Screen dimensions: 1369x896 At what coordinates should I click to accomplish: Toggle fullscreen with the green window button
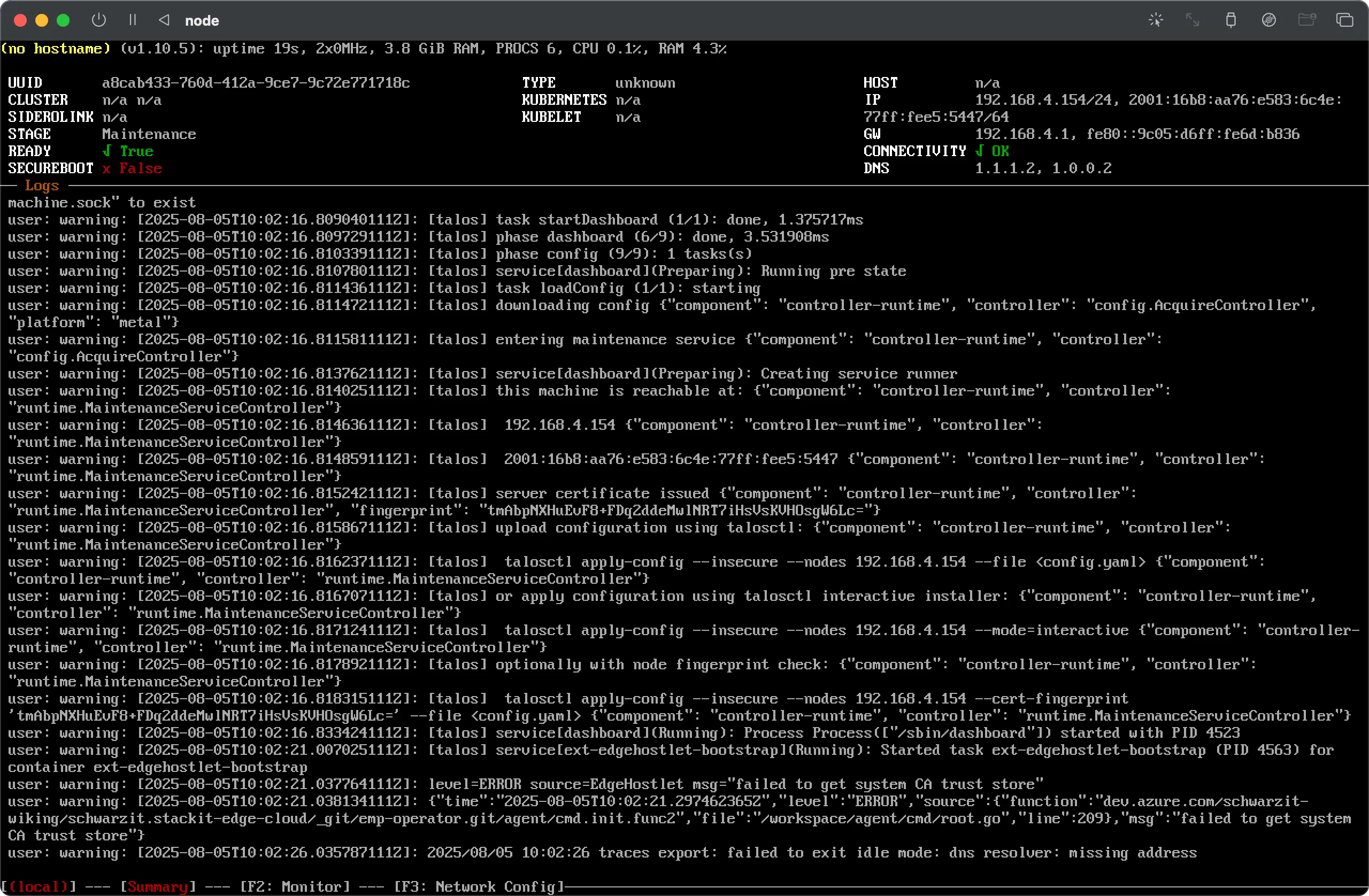63,20
